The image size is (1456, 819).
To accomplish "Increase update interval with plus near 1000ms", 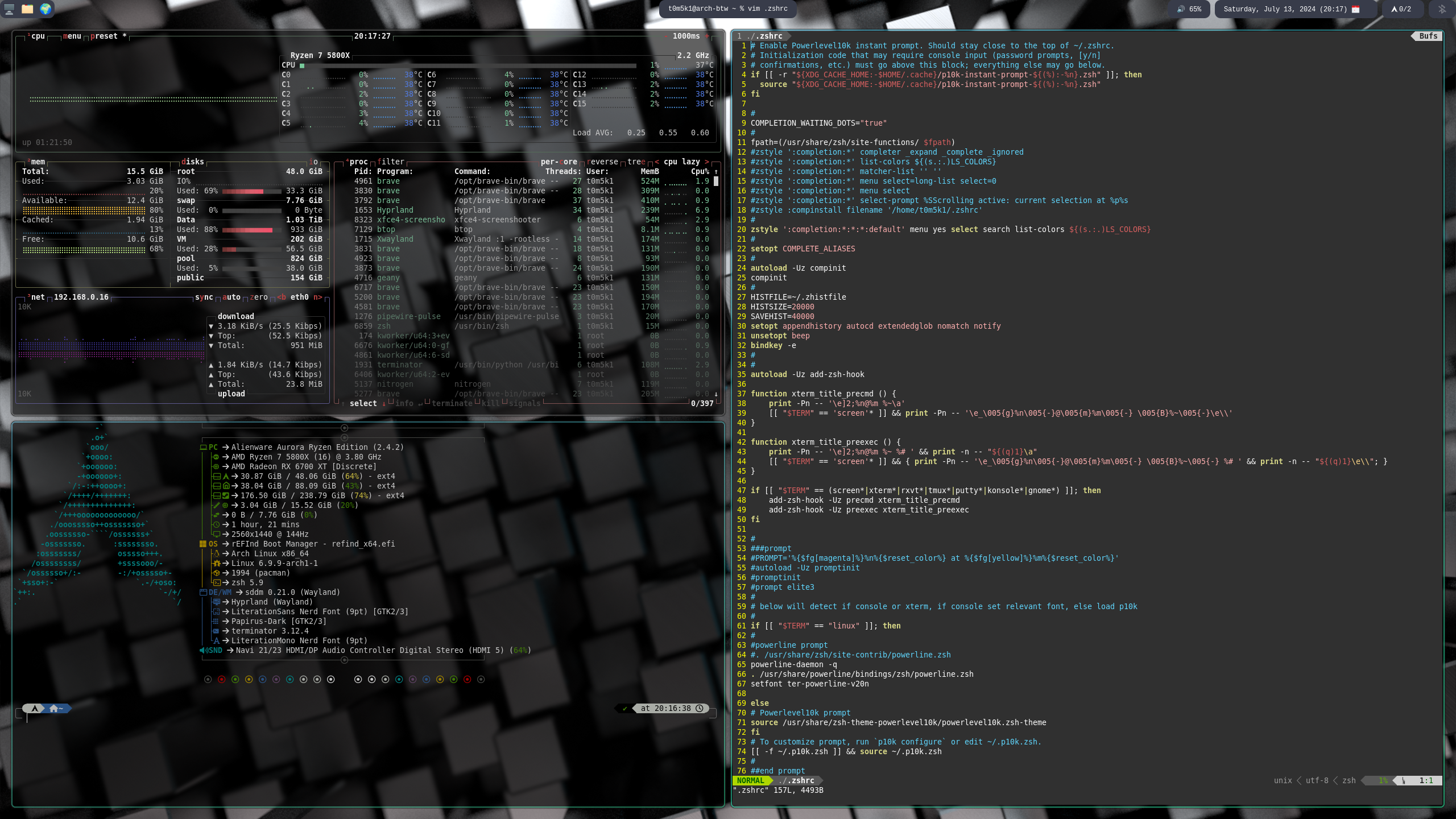I will pos(707,36).
